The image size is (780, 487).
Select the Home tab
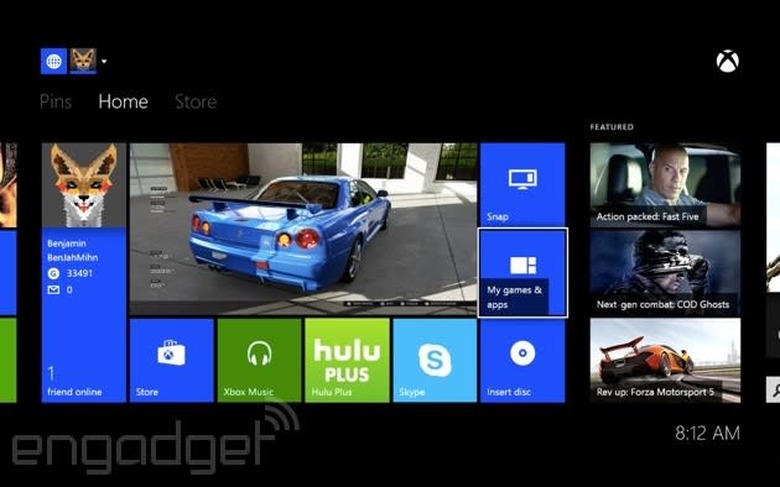click(x=123, y=101)
